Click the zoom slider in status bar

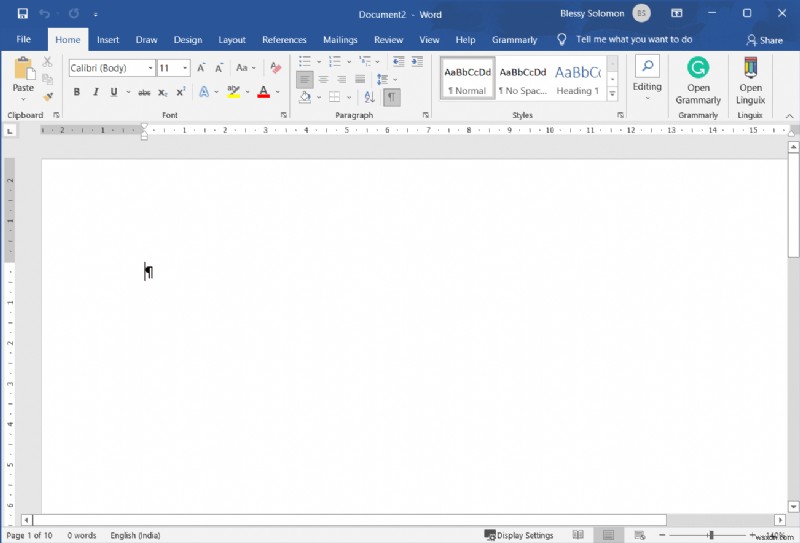click(x=711, y=535)
